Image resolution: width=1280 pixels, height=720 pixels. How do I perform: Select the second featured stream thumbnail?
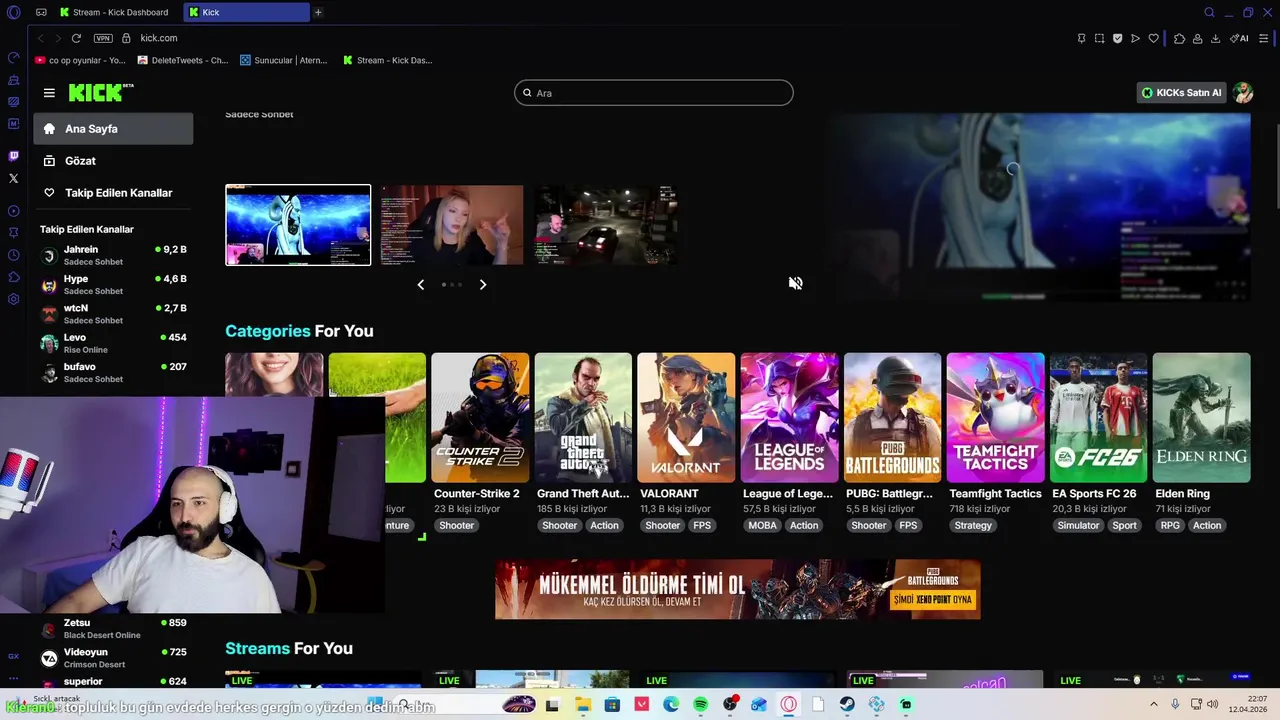[x=451, y=225]
